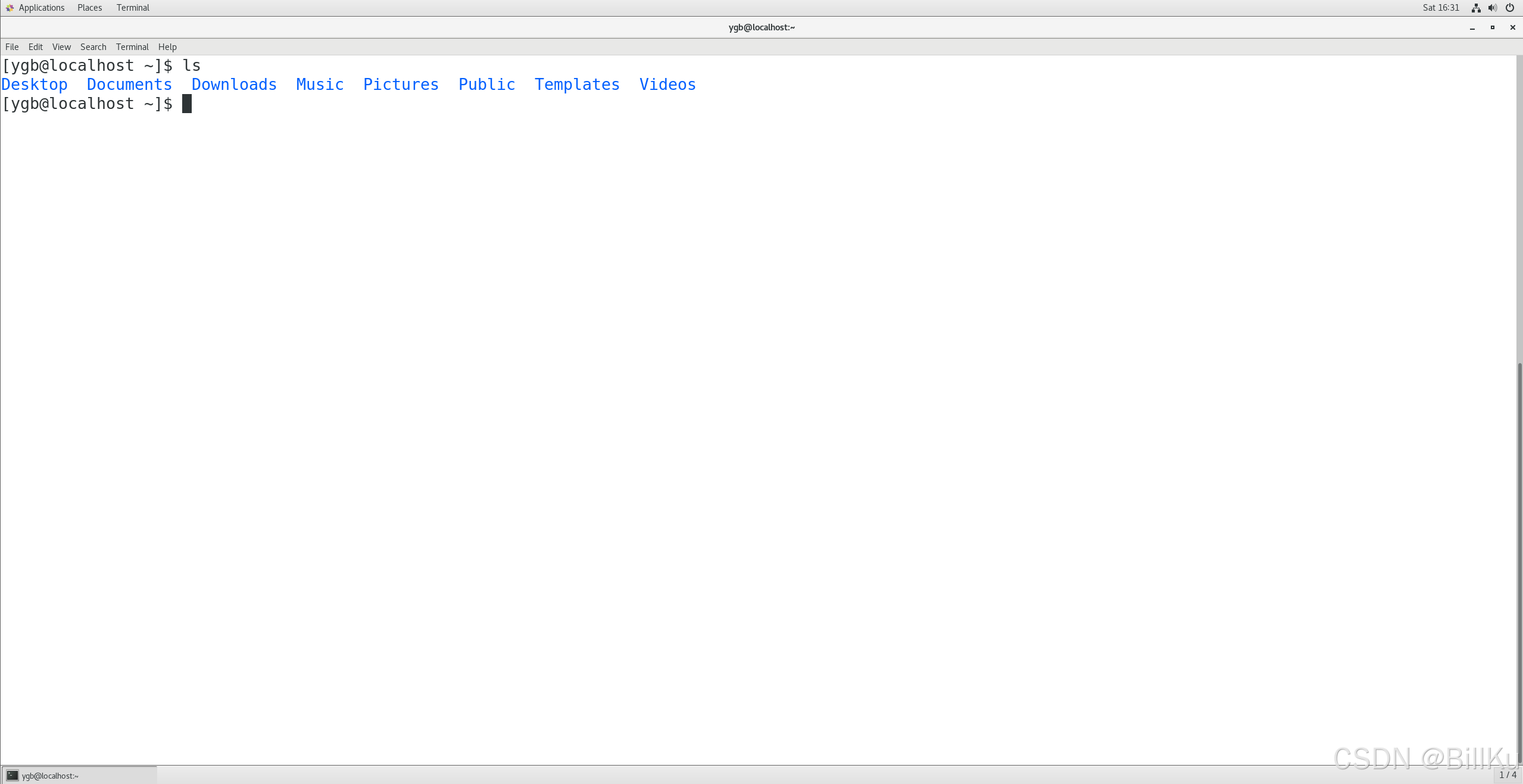The width and height of the screenshot is (1523, 784).
Task: Open the Edit menu
Action: click(x=36, y=47)
